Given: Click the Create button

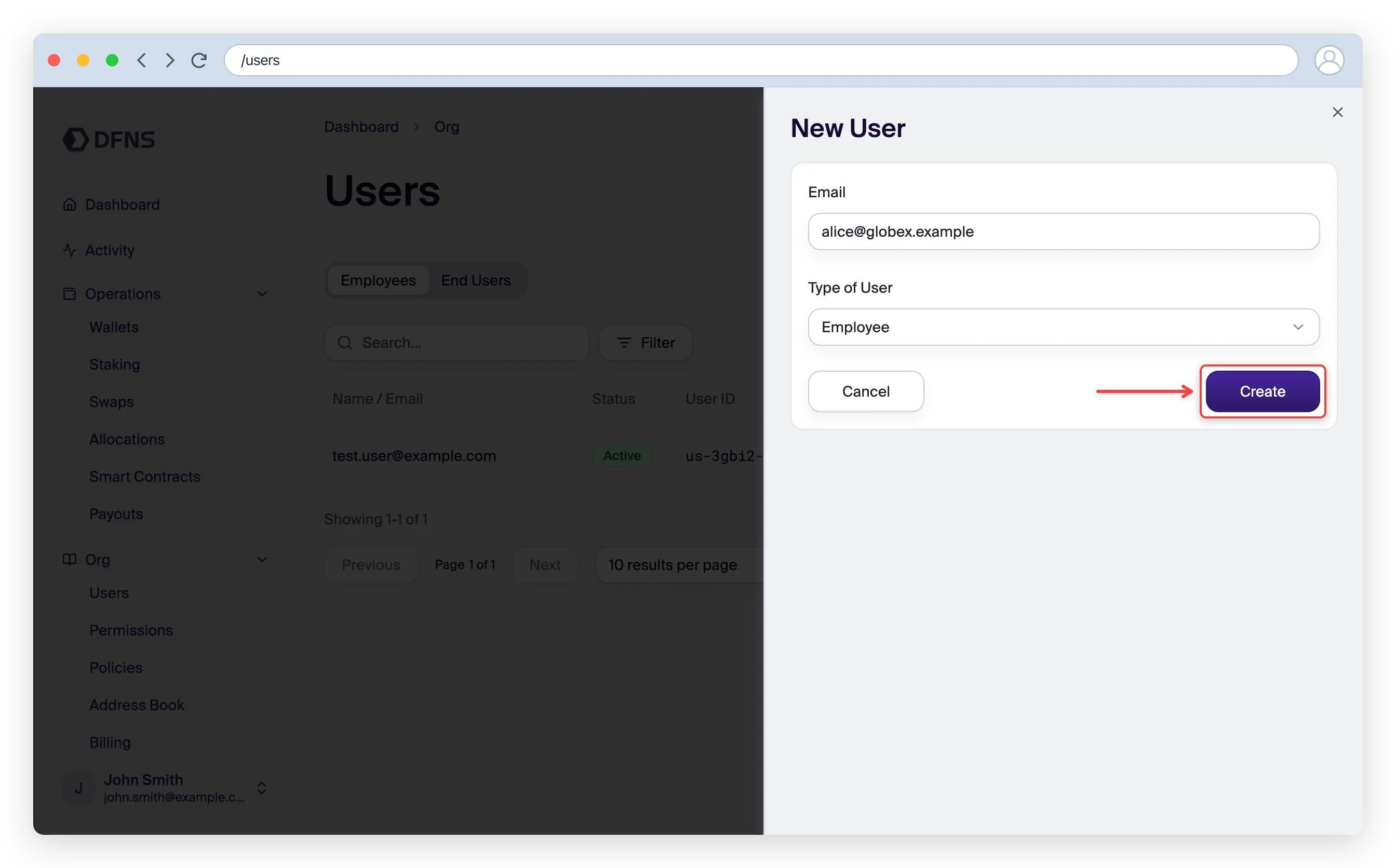Looking at the screenshot, I should (x=1261, y=391).
